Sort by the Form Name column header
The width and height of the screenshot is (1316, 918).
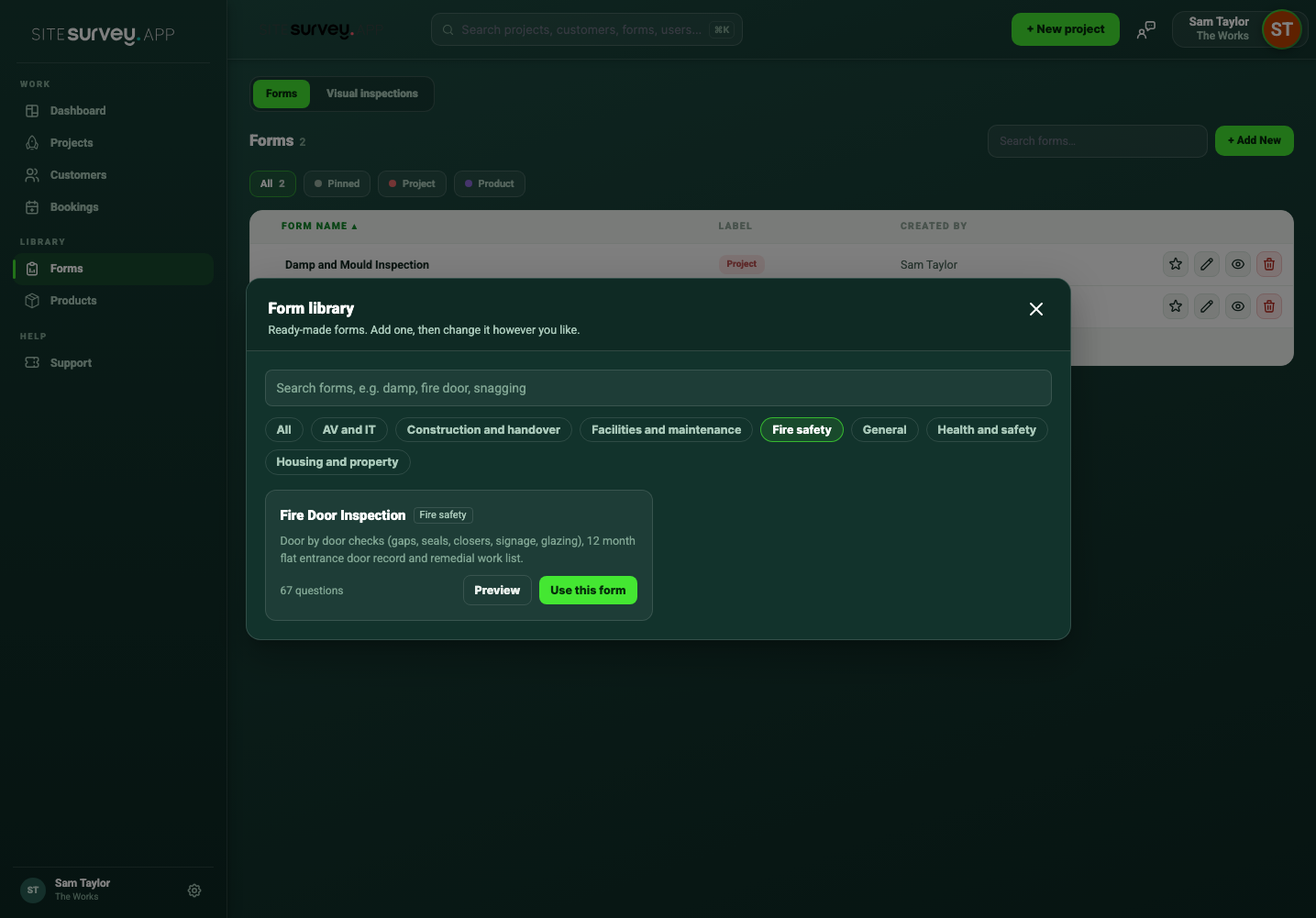(319, 227)
